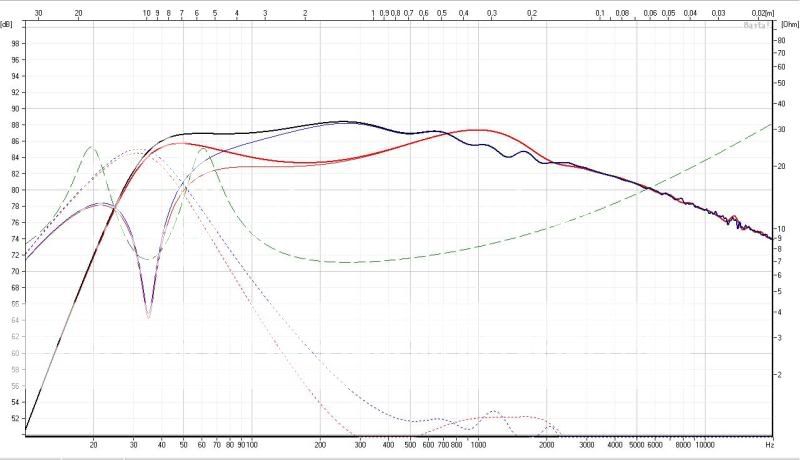Click the sharp curve dip near 35 Hz
Image resolution: width=800 pixels, height=460 pixels.
click(148, 316)
